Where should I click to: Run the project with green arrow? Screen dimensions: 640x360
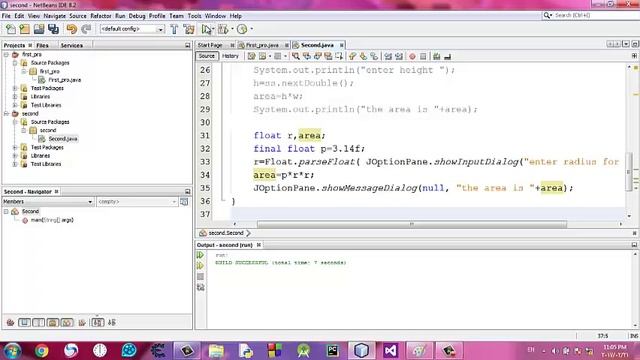tap(206, 29)
